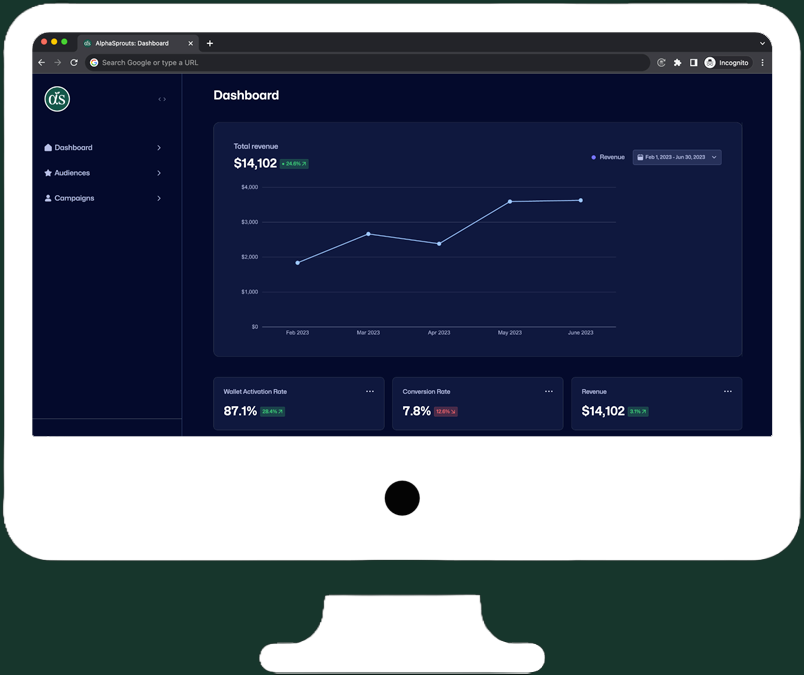
Task: Open Revenue card options menu
Action: [x=727, y=391]
